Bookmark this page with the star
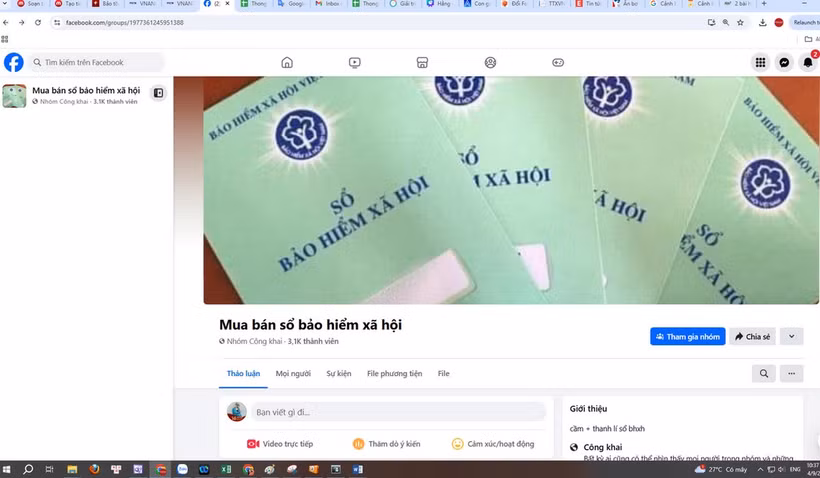This screenshot has height=478, width=820. click(x=740, y=22)
